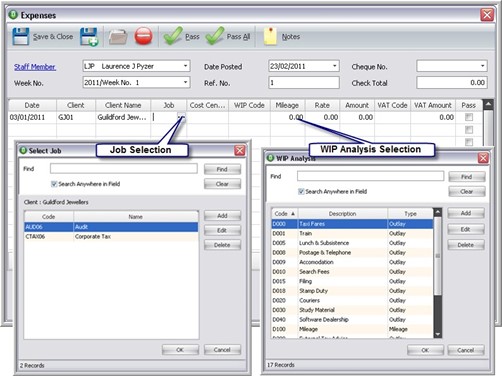Select the AUD06 Audit job row
The image size is (502, 376).
point(111,227)
